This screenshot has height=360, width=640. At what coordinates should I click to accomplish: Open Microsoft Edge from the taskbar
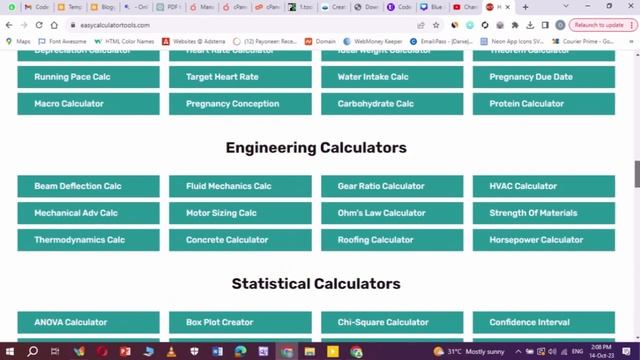(x=240, y=351)
